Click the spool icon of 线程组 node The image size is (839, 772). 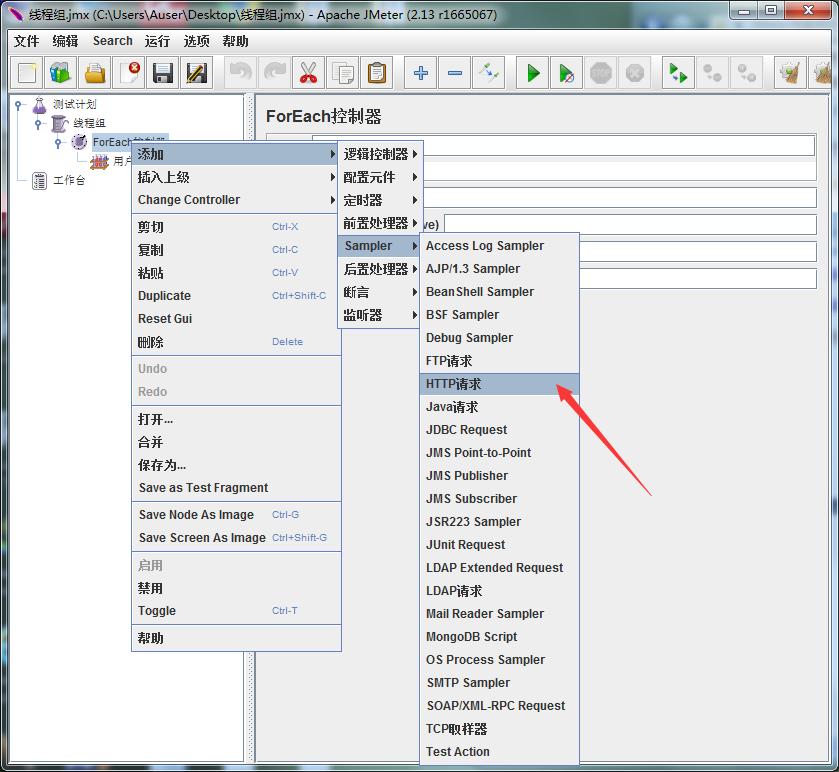click(x=59, y=124)
